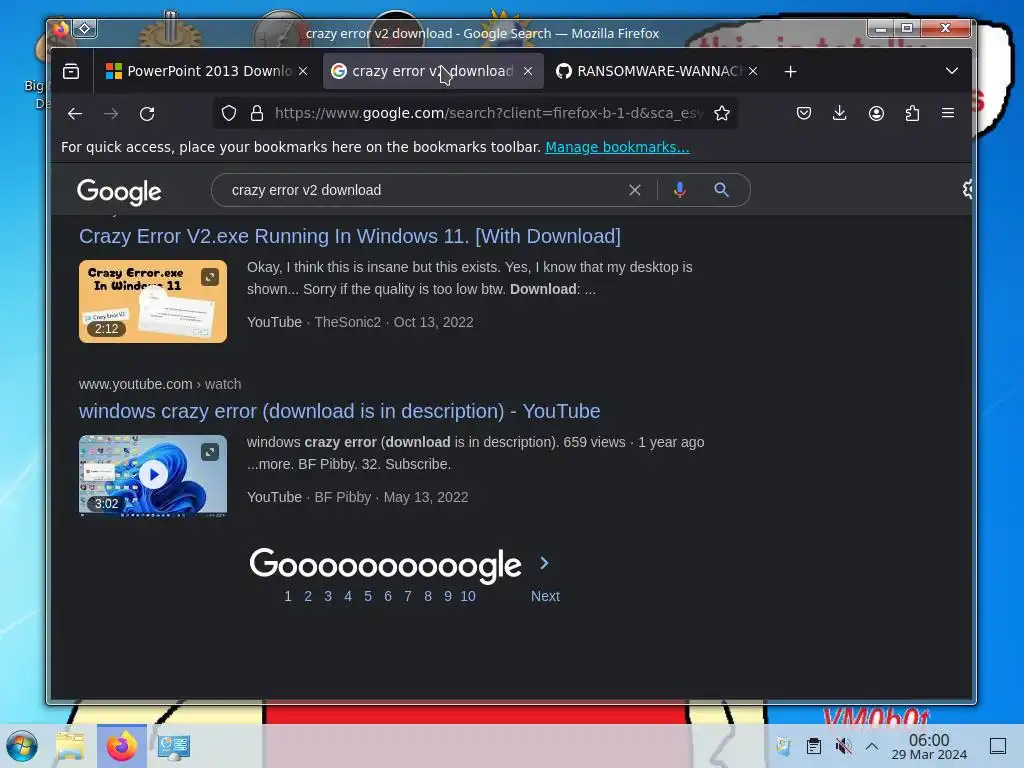Reload the current page
Image resolution: width=1024 pixels, height=768 pixels.
(x=147, y=114)
